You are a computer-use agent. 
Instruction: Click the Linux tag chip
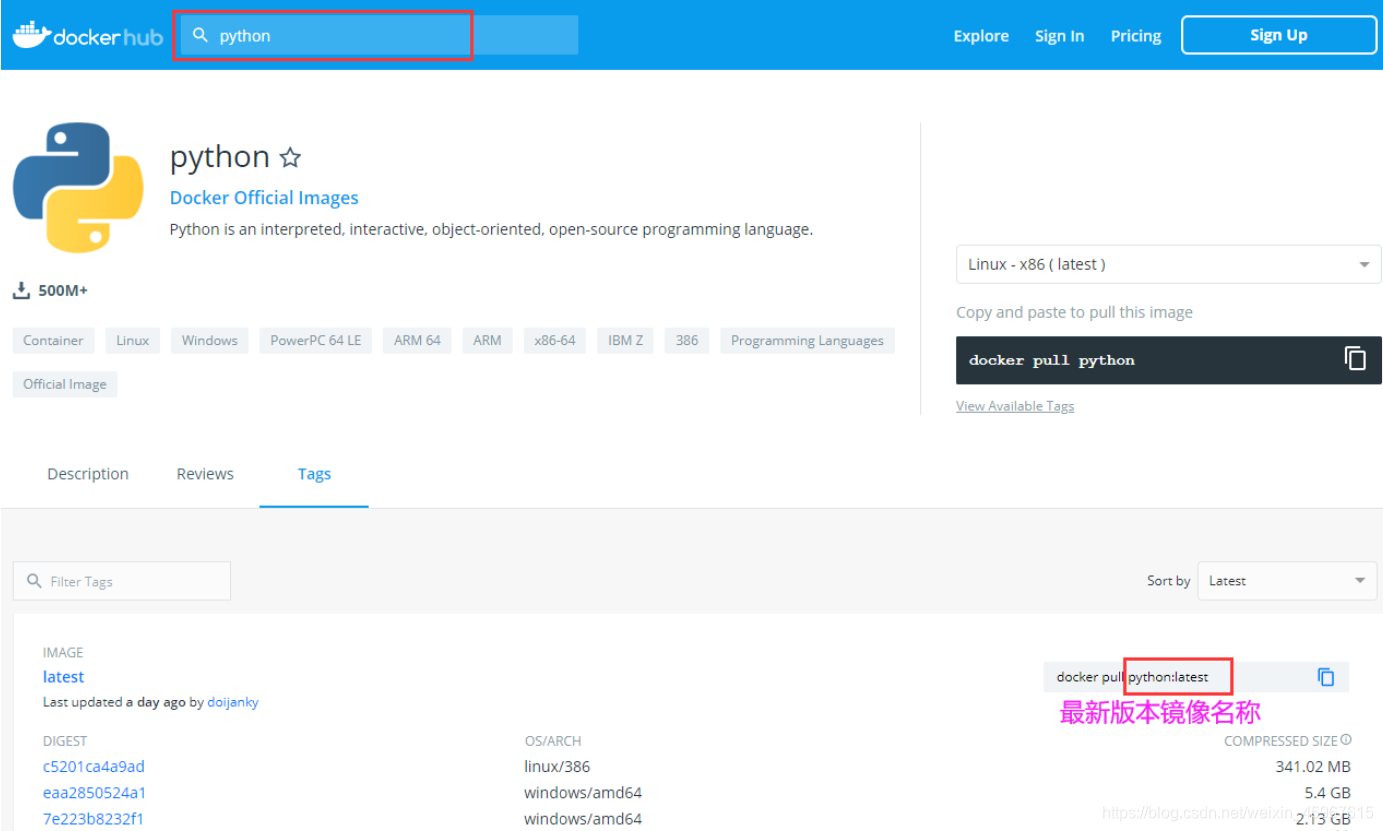(x=132, y=340)
